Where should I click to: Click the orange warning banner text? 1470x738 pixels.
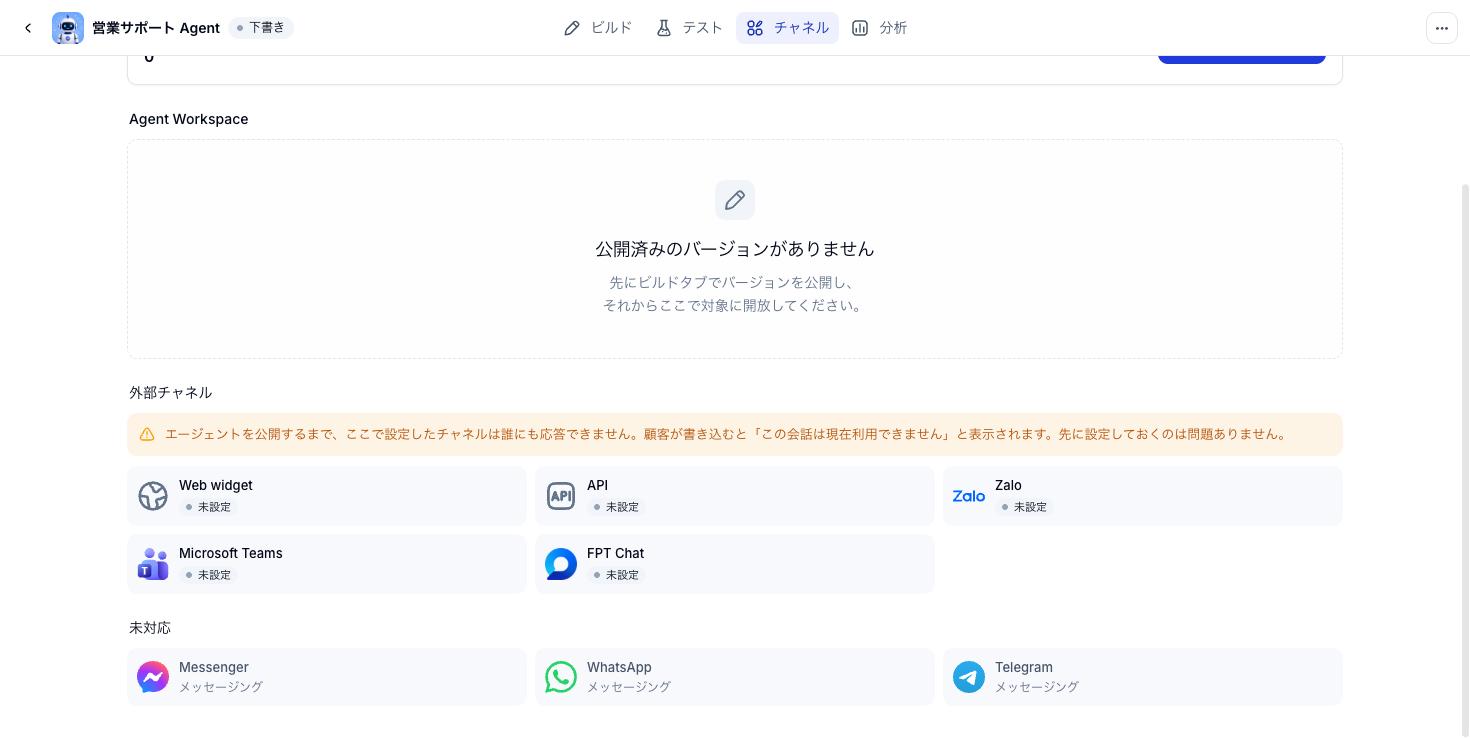tap(728, 434)
